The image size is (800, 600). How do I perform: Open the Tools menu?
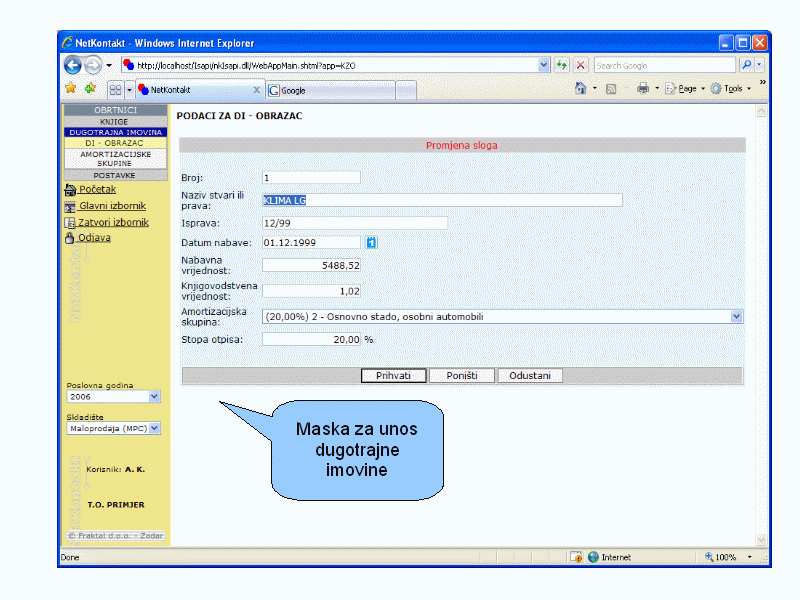[x=731, y=88]
